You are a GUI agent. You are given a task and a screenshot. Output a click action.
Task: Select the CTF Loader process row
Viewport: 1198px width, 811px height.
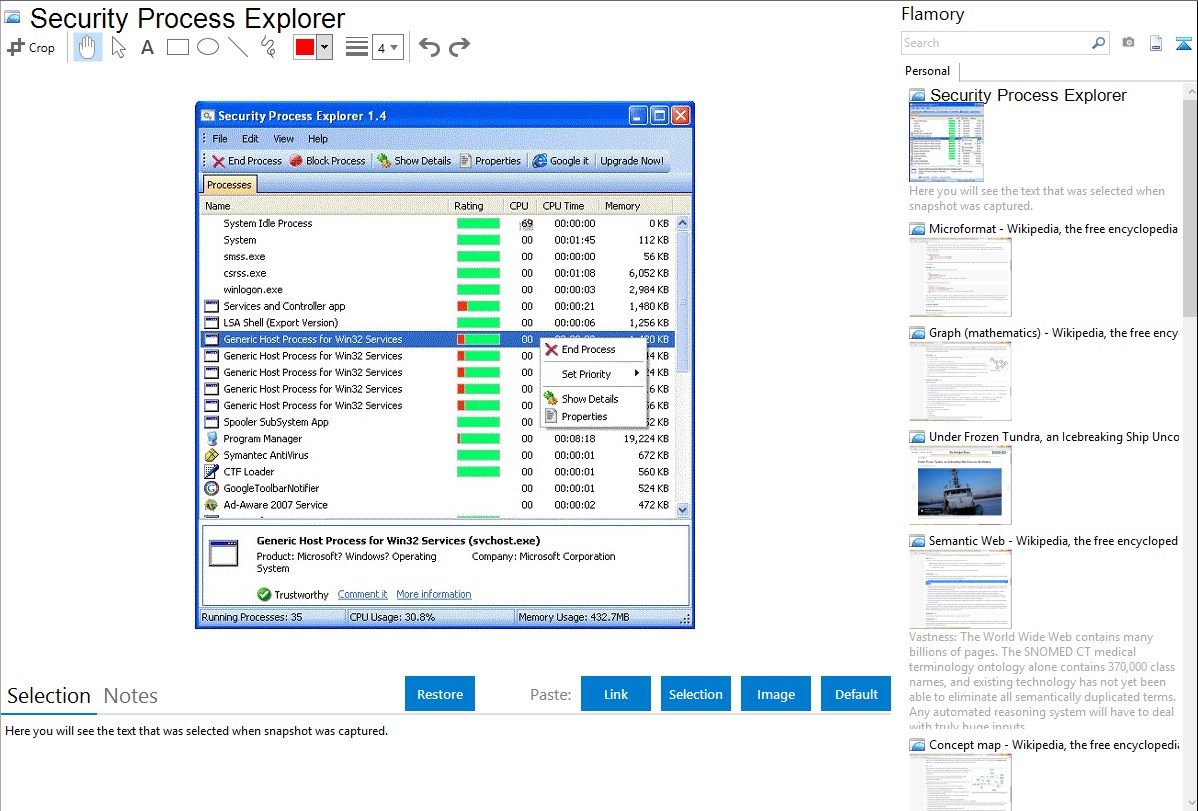(438, 472)
